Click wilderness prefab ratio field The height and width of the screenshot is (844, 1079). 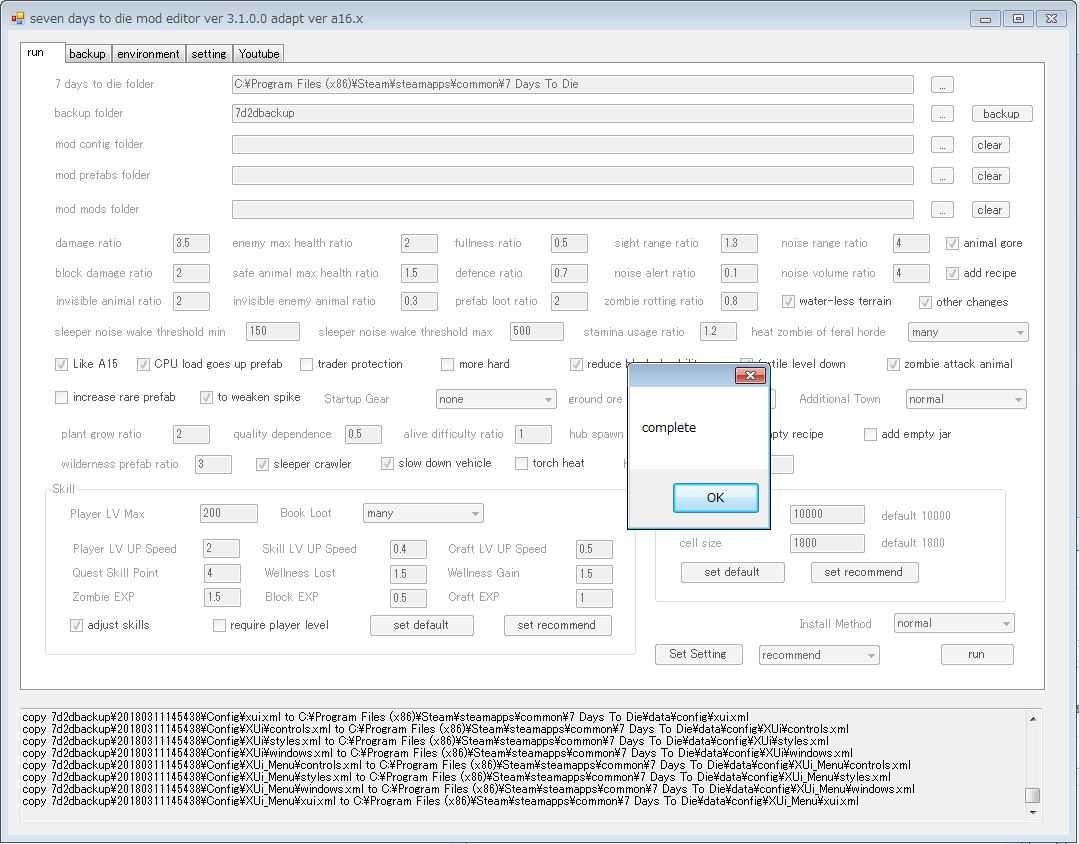tap(213, 464)
